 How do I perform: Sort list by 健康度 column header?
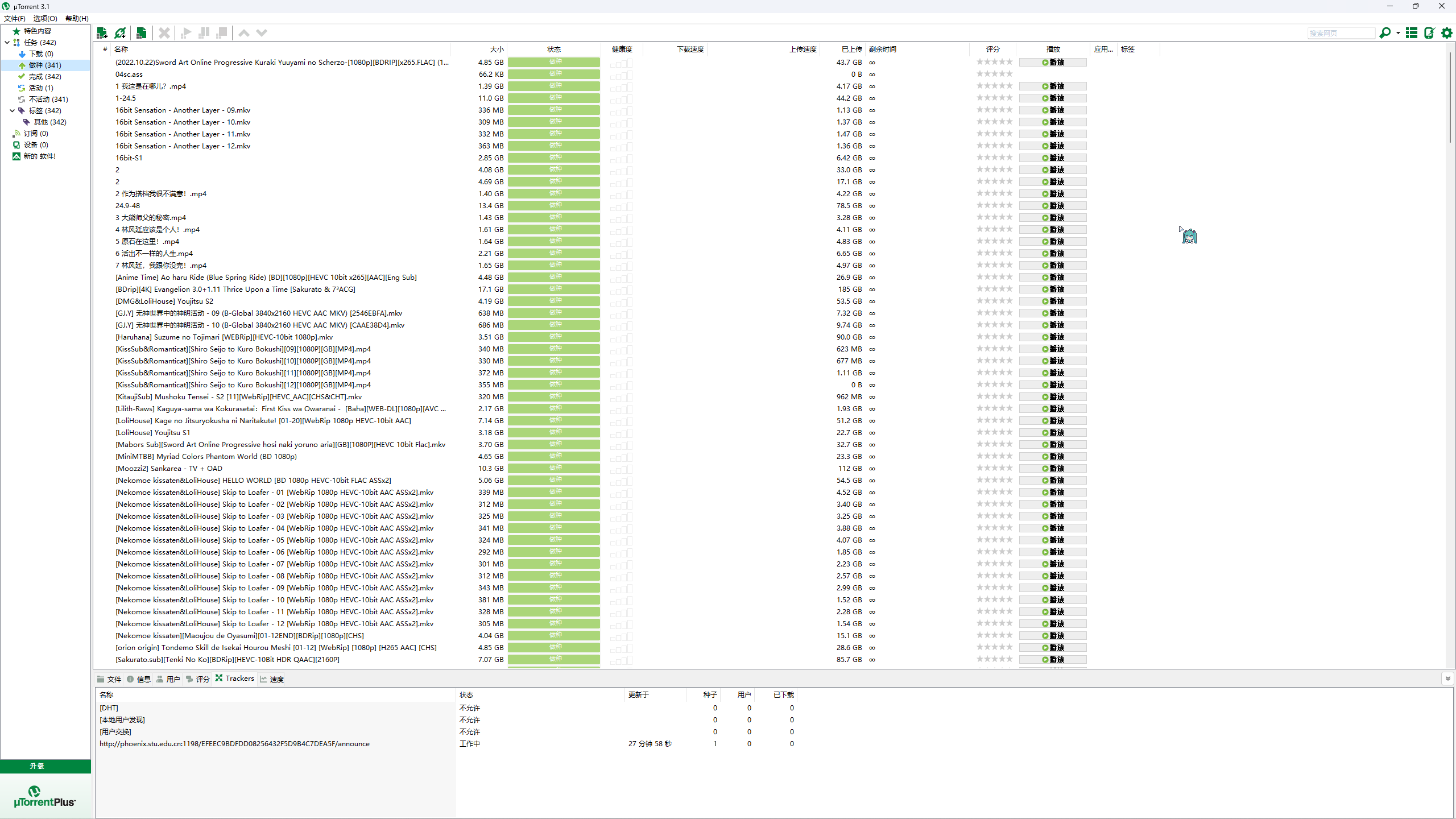coord(622,49)
